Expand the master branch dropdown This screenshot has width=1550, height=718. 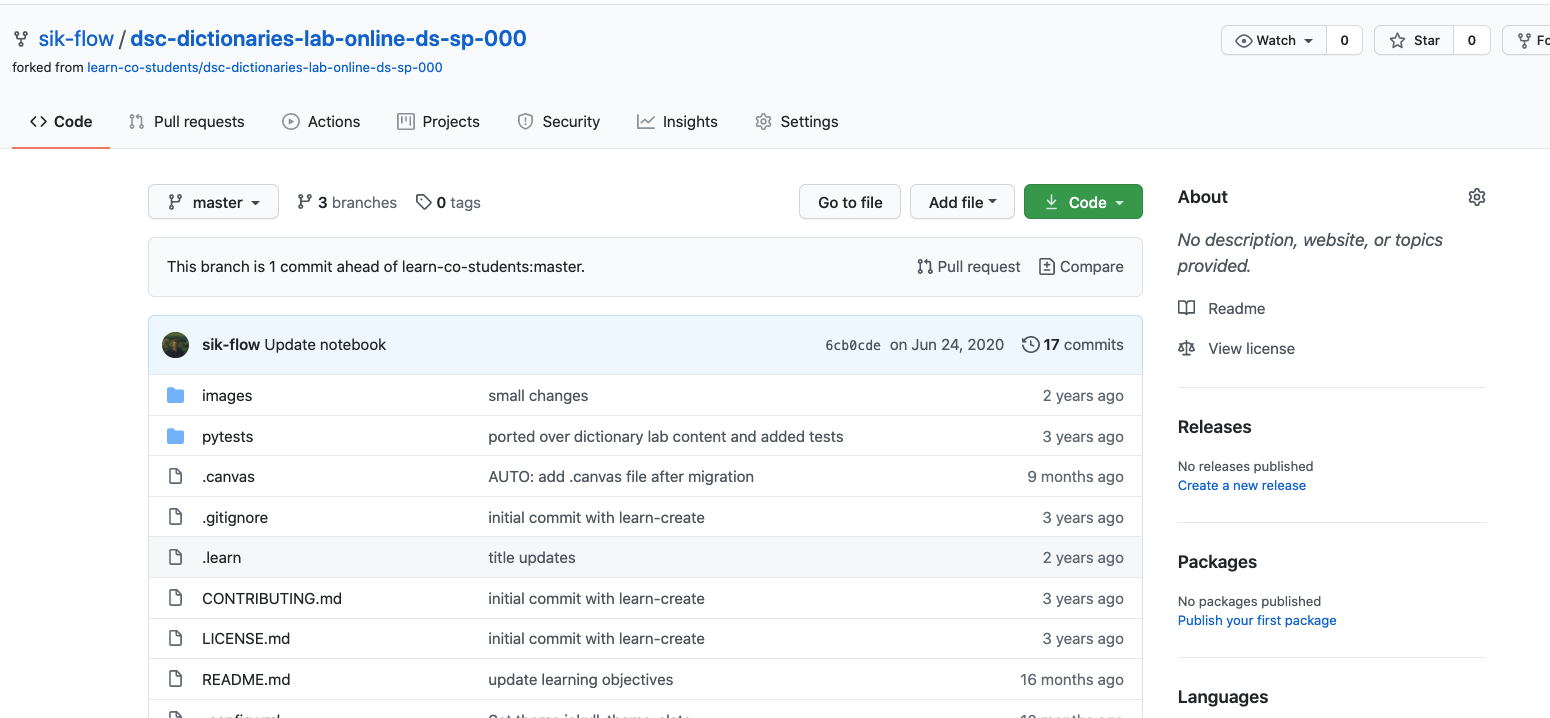[x=213, y=202]
